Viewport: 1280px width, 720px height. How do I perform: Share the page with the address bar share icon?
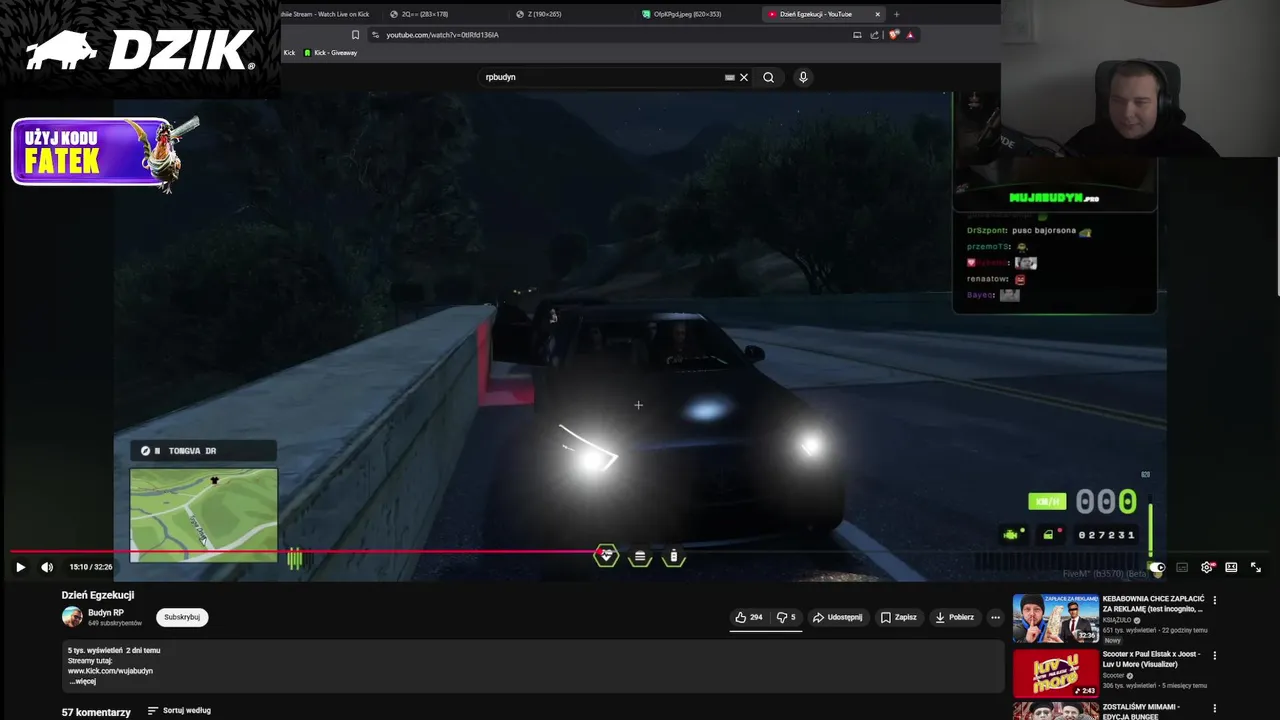[875, 35]
